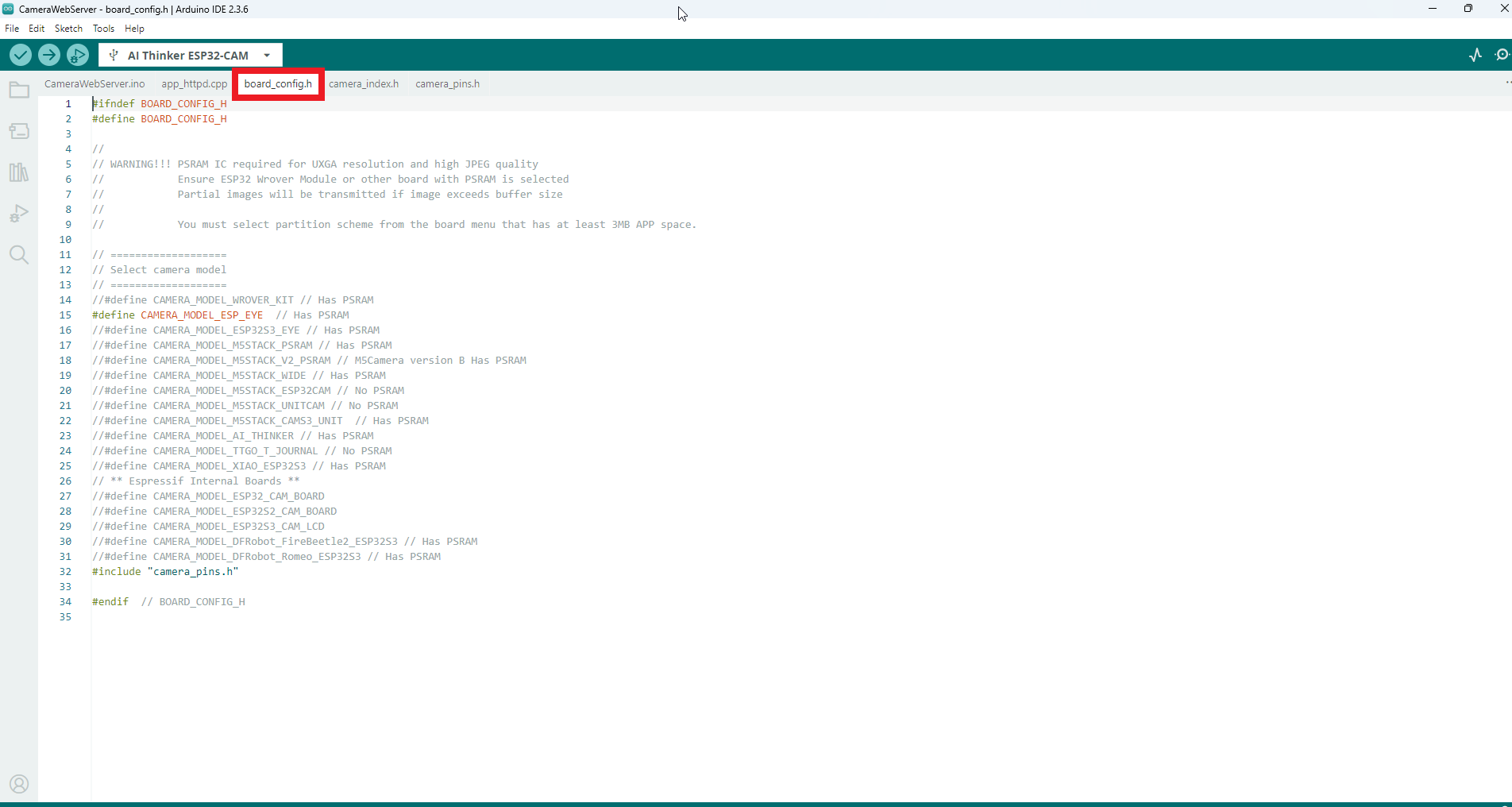1512x807 pixels.
Task: Switch to the camera_index.h tab
Action: [x=364, y=84]
